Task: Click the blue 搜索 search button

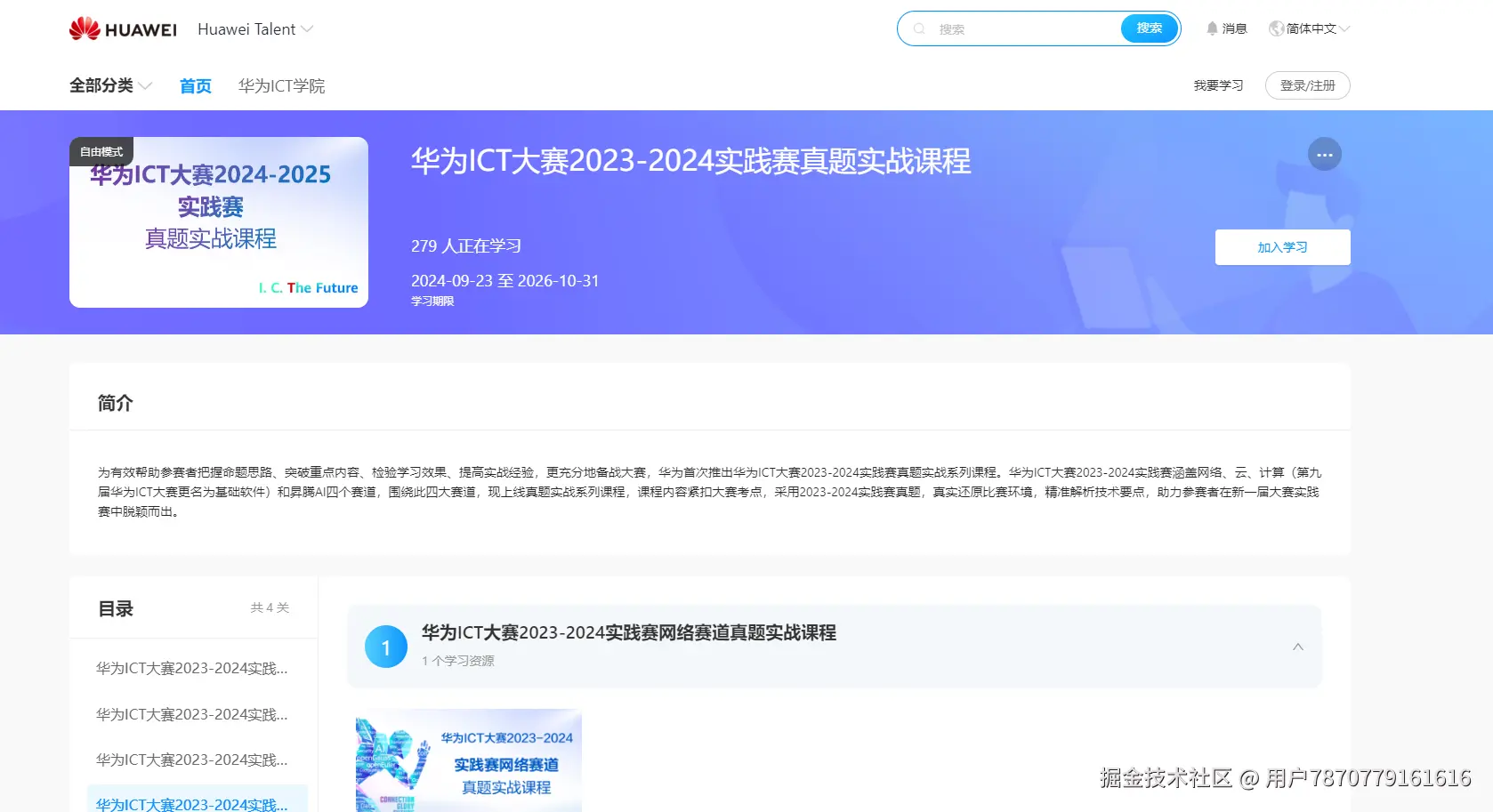Action: pyautogui.click(x=1150, y=28)
